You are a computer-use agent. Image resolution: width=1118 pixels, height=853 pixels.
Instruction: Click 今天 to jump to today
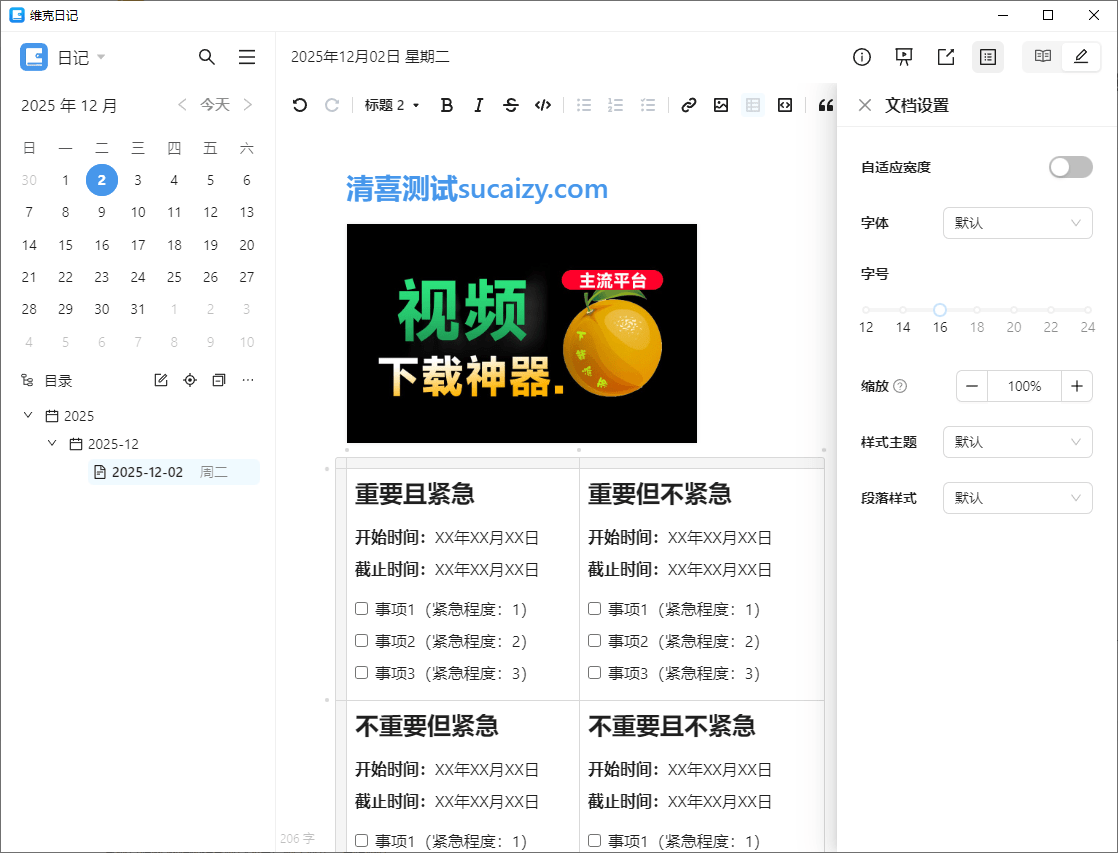(x=217, y=104)
